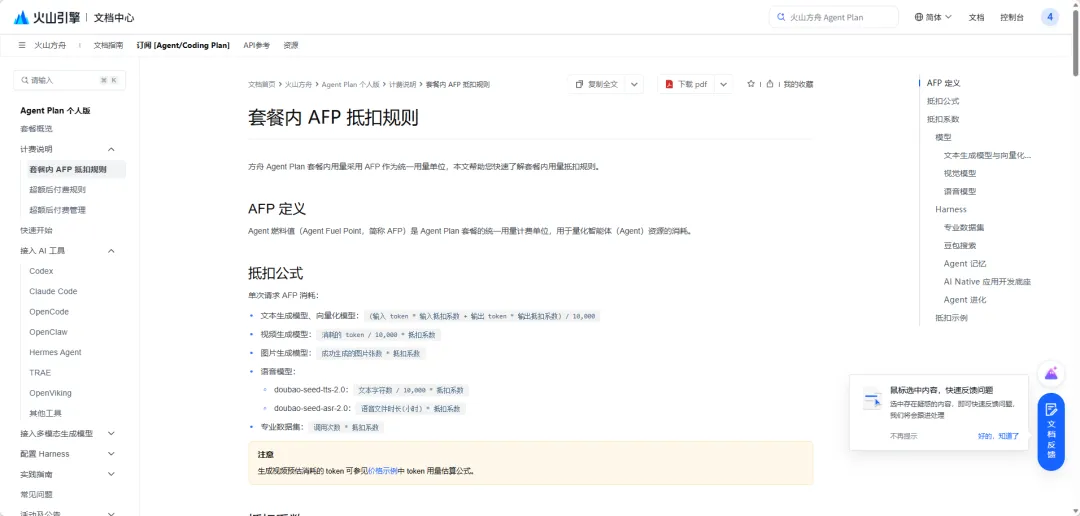
Task: Switch to the 资源 tab
Action: click(x=291, y=45)
